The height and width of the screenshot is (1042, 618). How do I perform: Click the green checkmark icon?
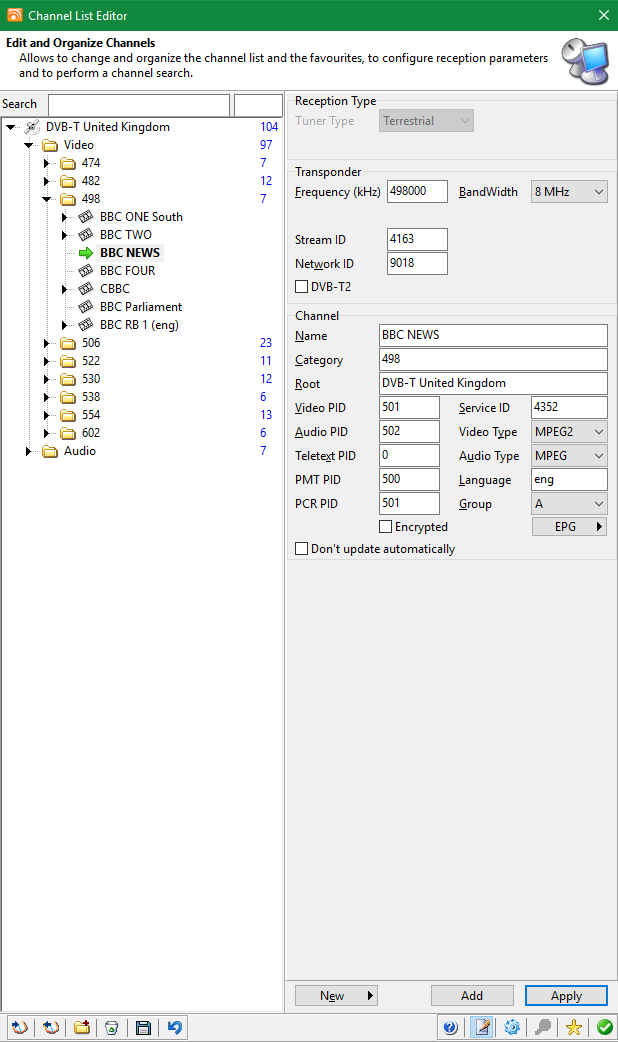[604, 1027]
